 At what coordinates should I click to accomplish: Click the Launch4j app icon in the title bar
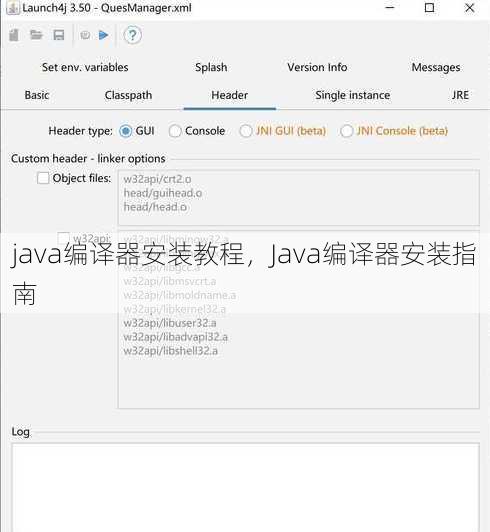(x=13, y=8)
